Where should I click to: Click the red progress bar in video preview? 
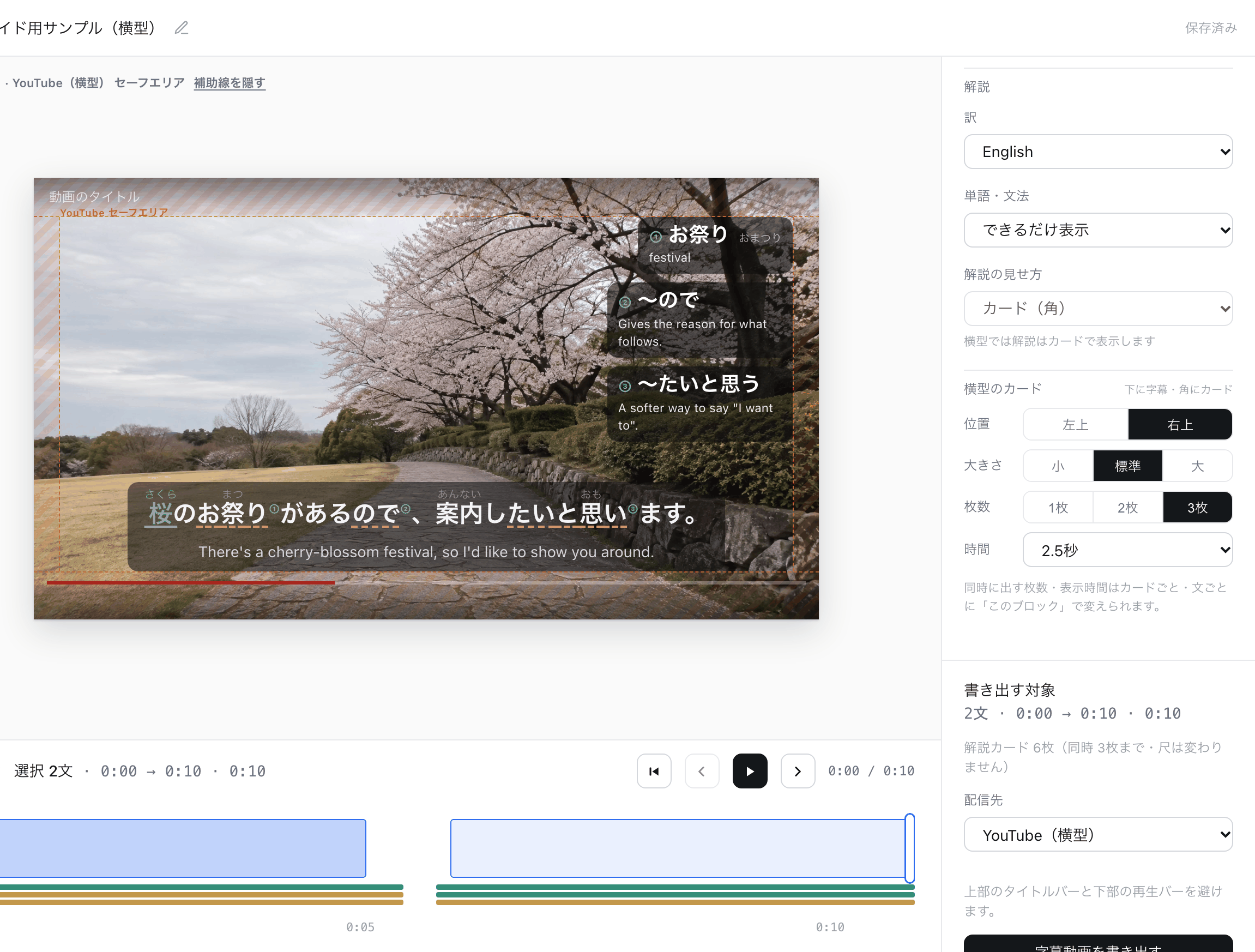tap(191, 583)
